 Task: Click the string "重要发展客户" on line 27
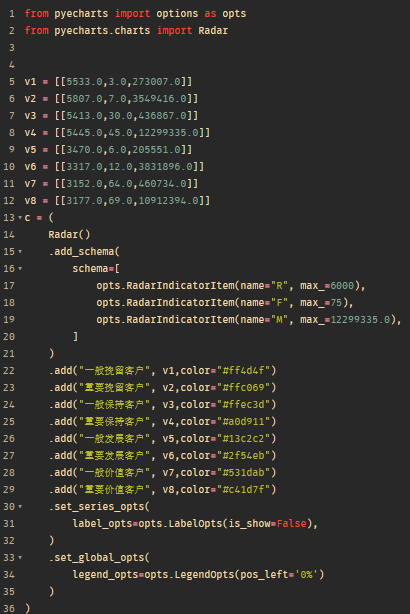(114, 456)
